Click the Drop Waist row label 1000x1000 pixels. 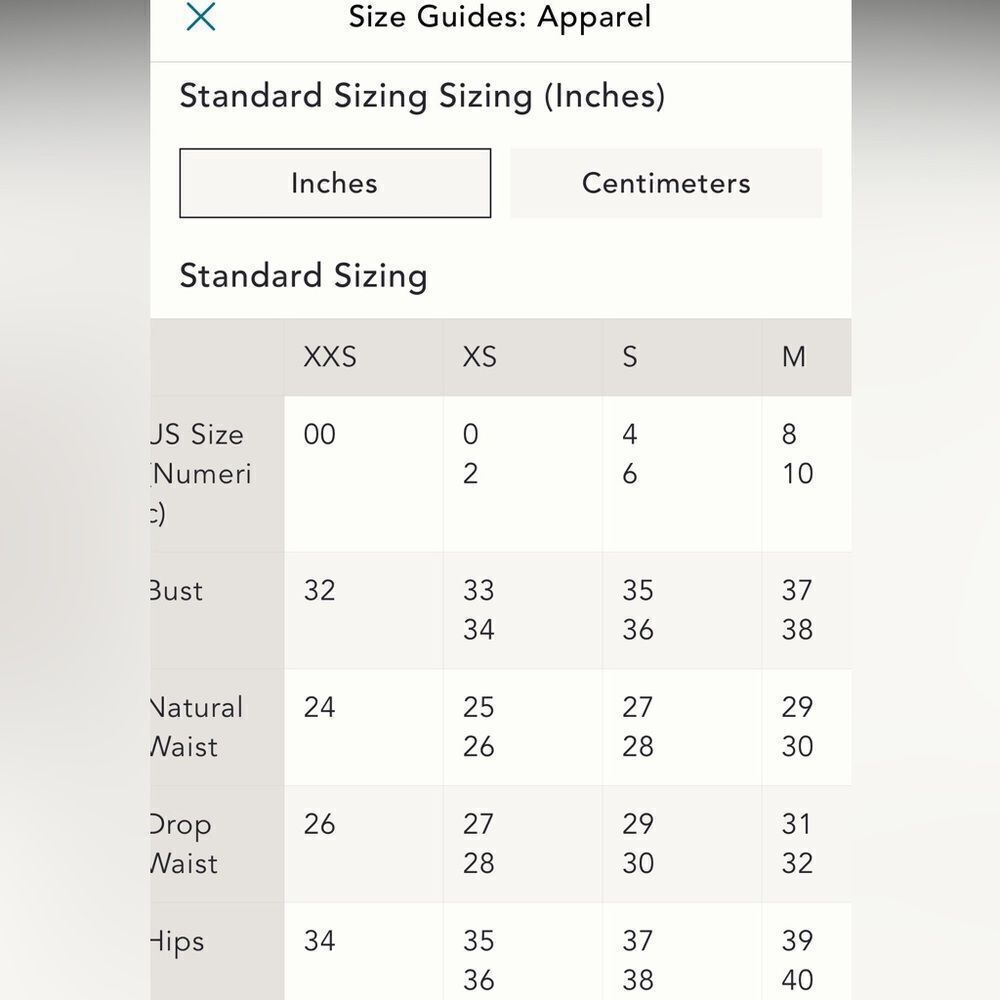click(184, 844)
